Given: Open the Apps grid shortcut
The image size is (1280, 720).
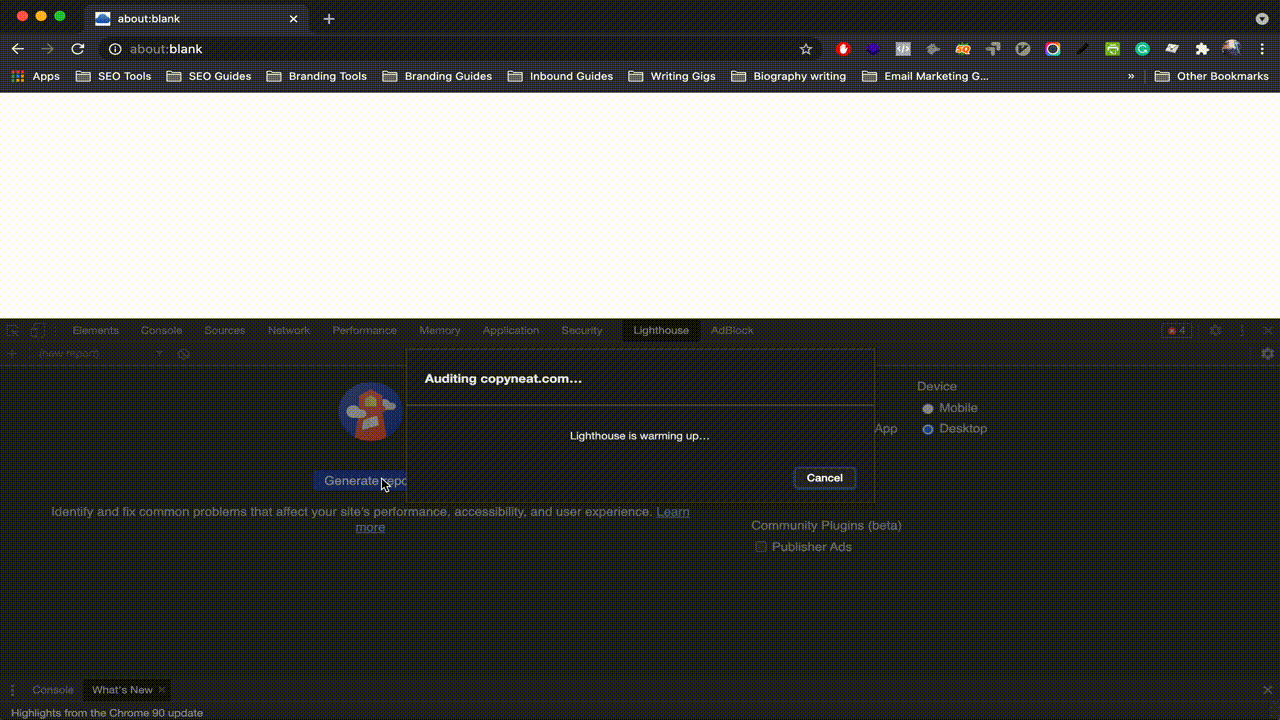Looking at the screenshot, I should pyautogui.click(x=36, y=76).
